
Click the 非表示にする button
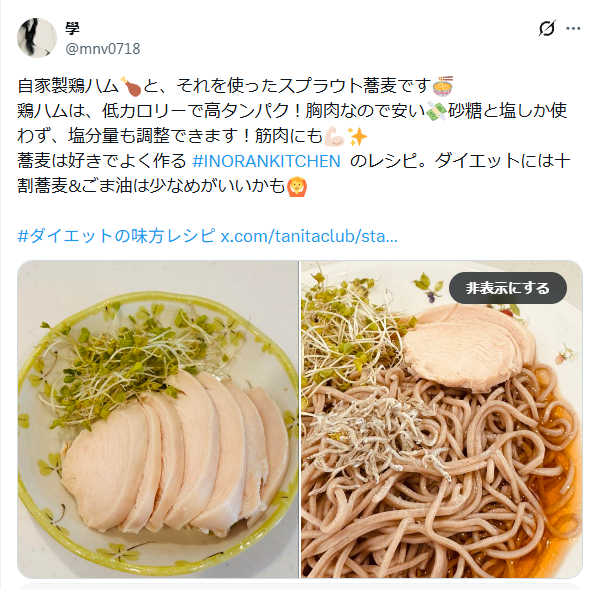point(508,288)
